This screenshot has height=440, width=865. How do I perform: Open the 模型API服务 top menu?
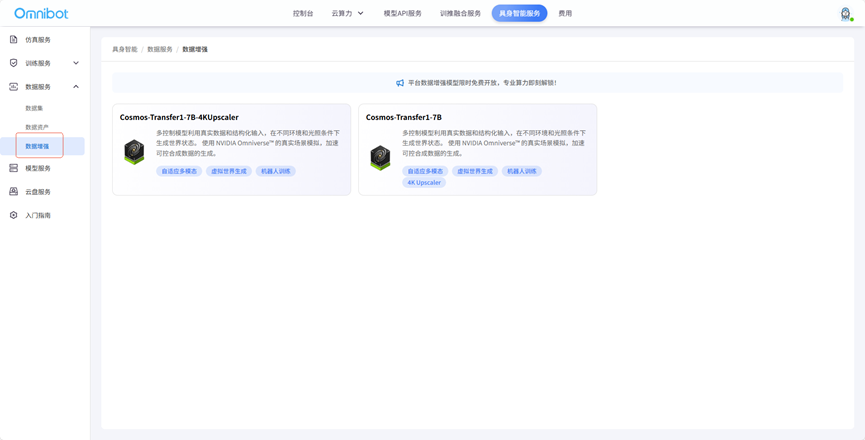402,13
